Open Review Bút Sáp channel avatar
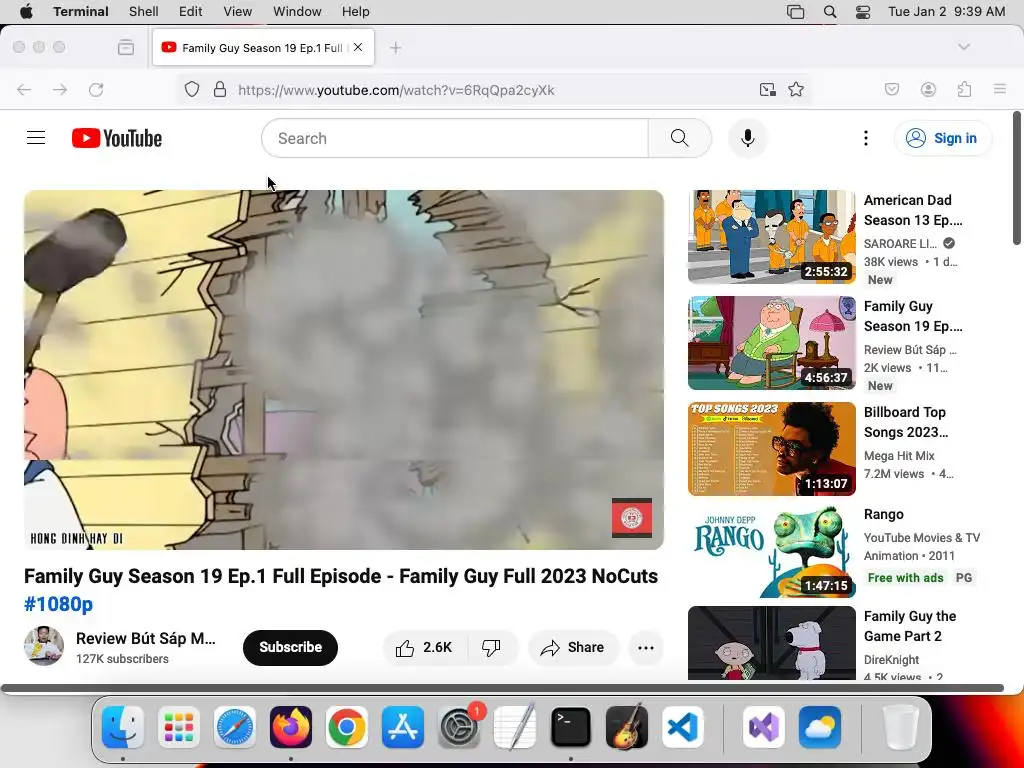Screen dimensions: 1024x768 [44, 646]
